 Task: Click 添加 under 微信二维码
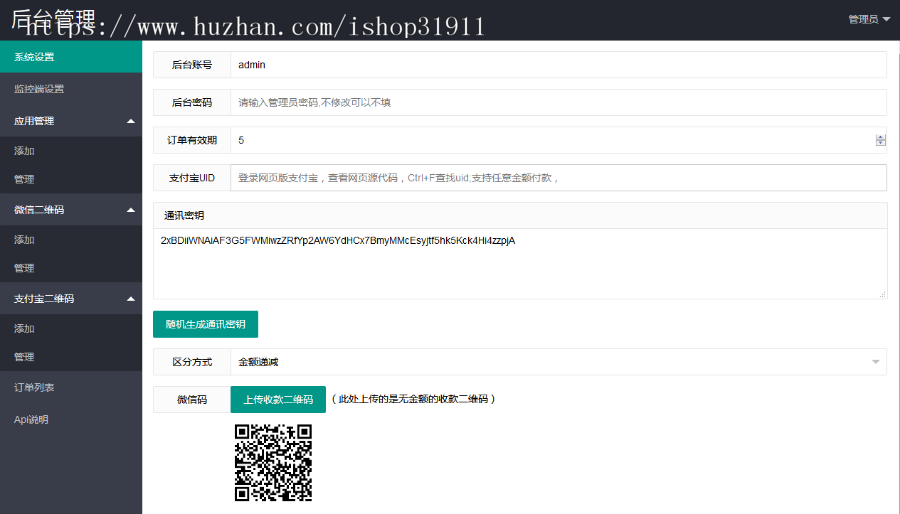tap(71, 240)
